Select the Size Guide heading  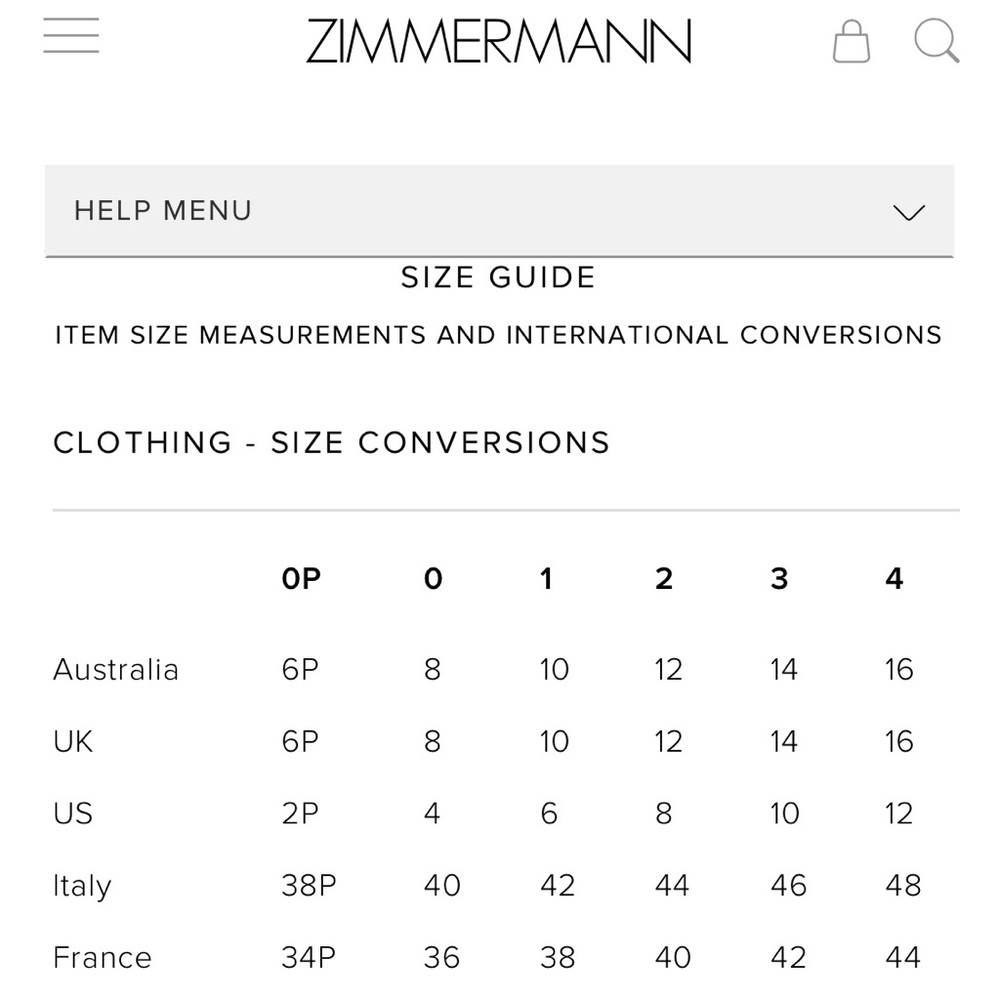[498, 277]
